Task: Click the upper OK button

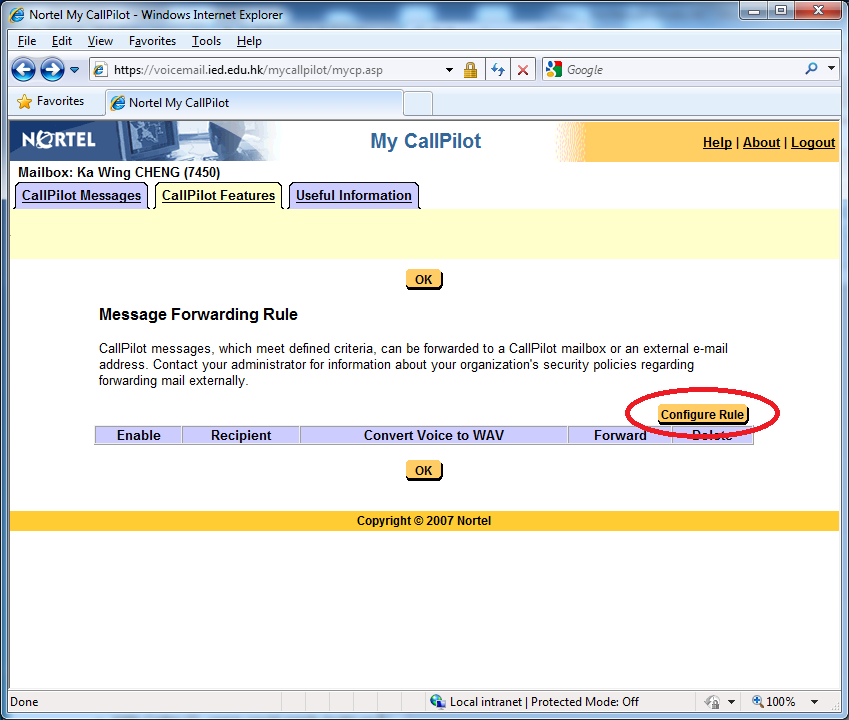Action: [423, 280]
